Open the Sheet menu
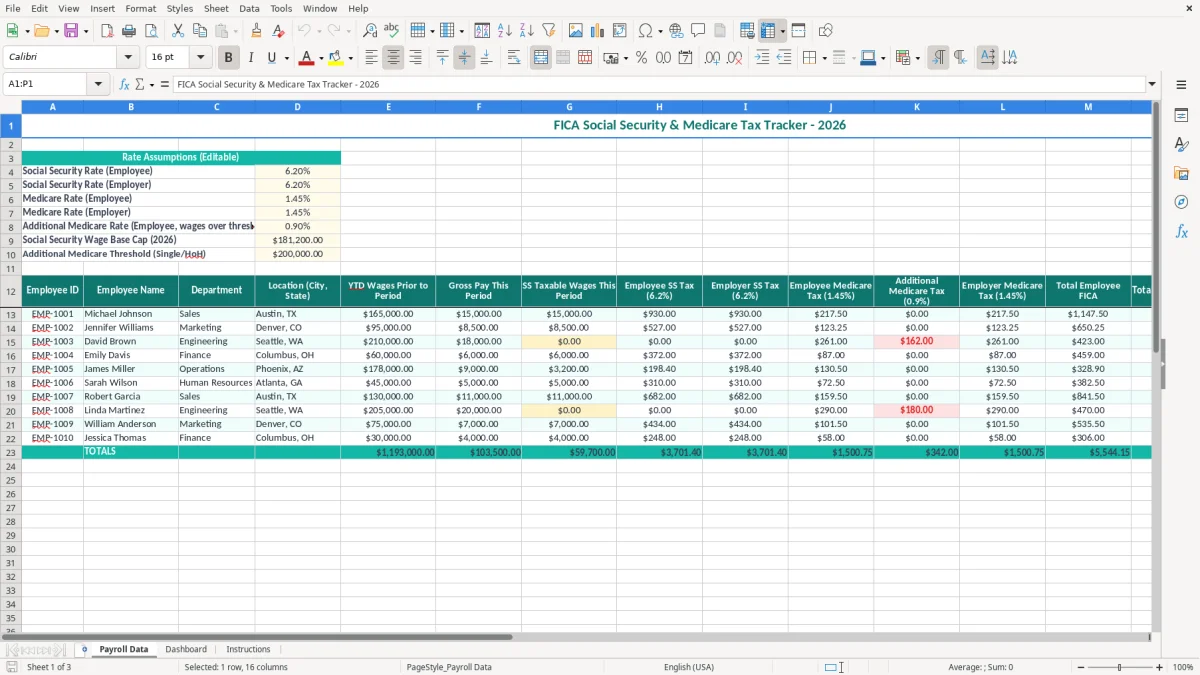Image resolution: width=1200 pixels, height=675 pixels. coord(216,8)
